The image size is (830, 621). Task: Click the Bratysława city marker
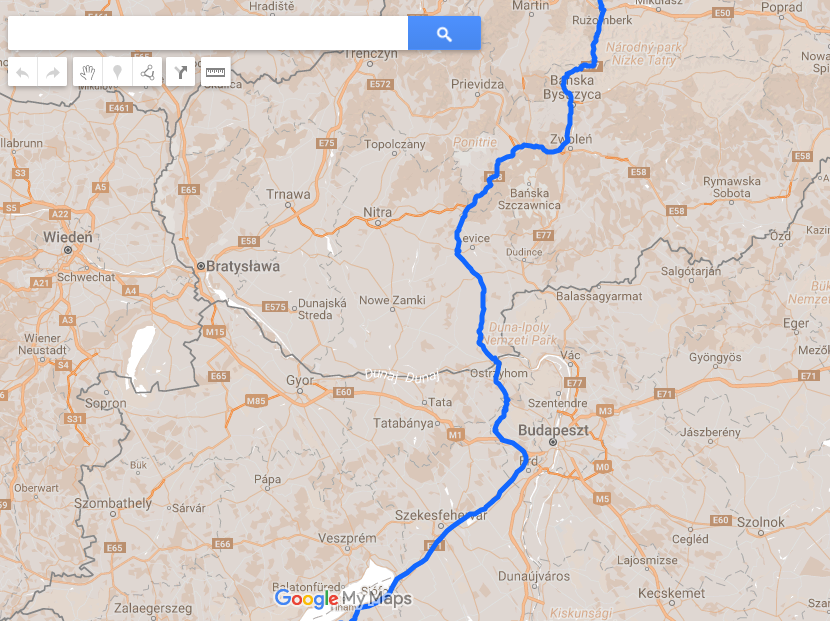tap(201, 266)
